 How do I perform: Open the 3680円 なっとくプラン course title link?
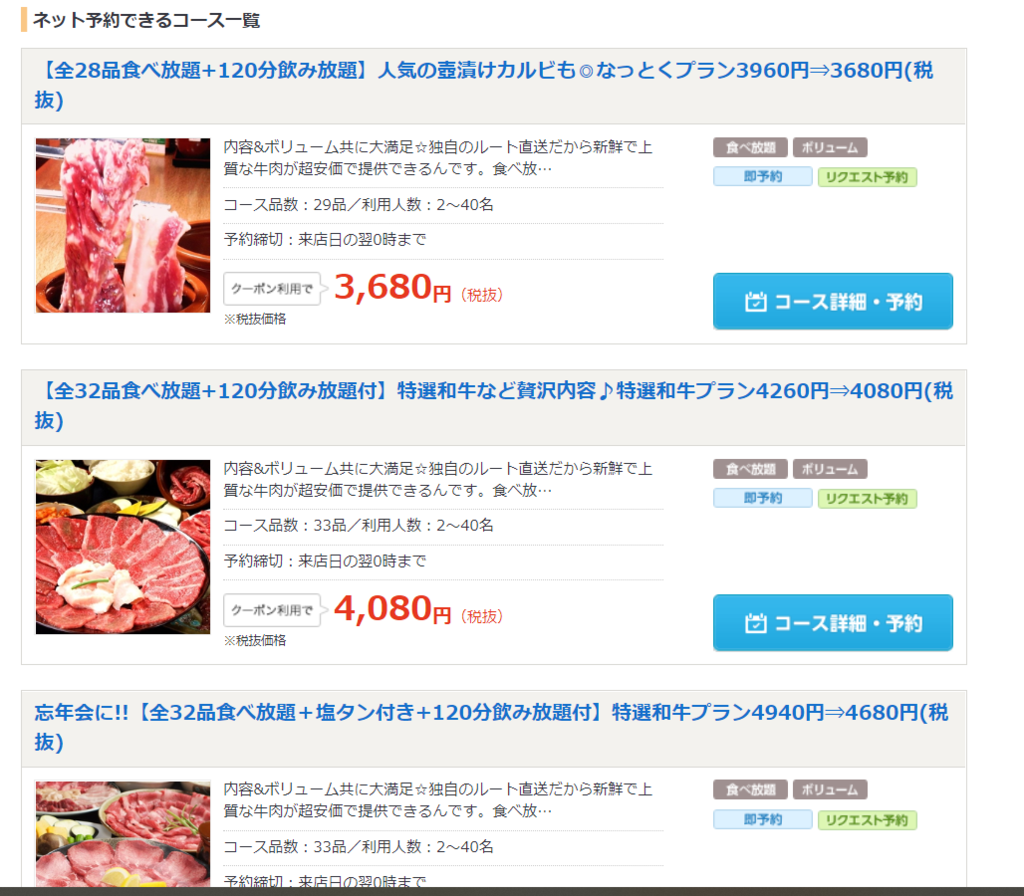484,85
